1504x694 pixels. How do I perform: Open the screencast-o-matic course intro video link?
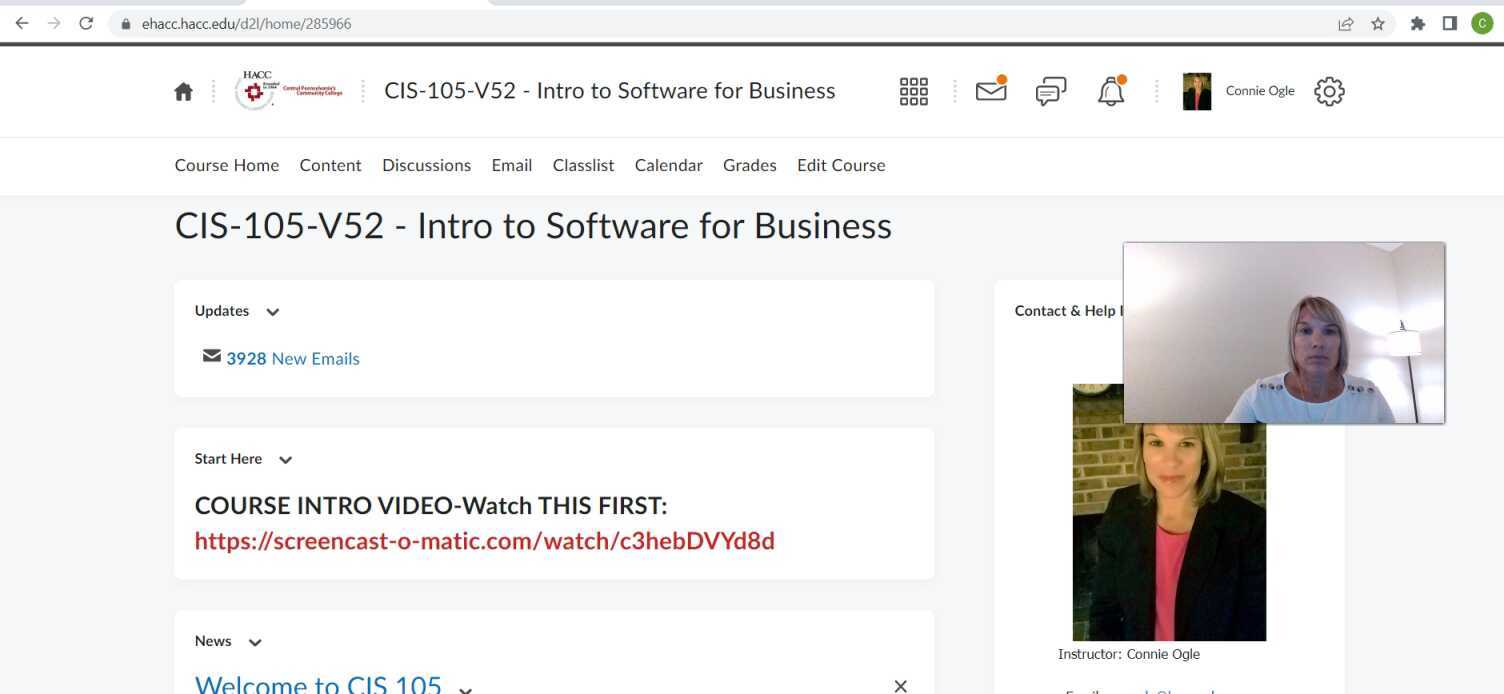pos(484,541)
